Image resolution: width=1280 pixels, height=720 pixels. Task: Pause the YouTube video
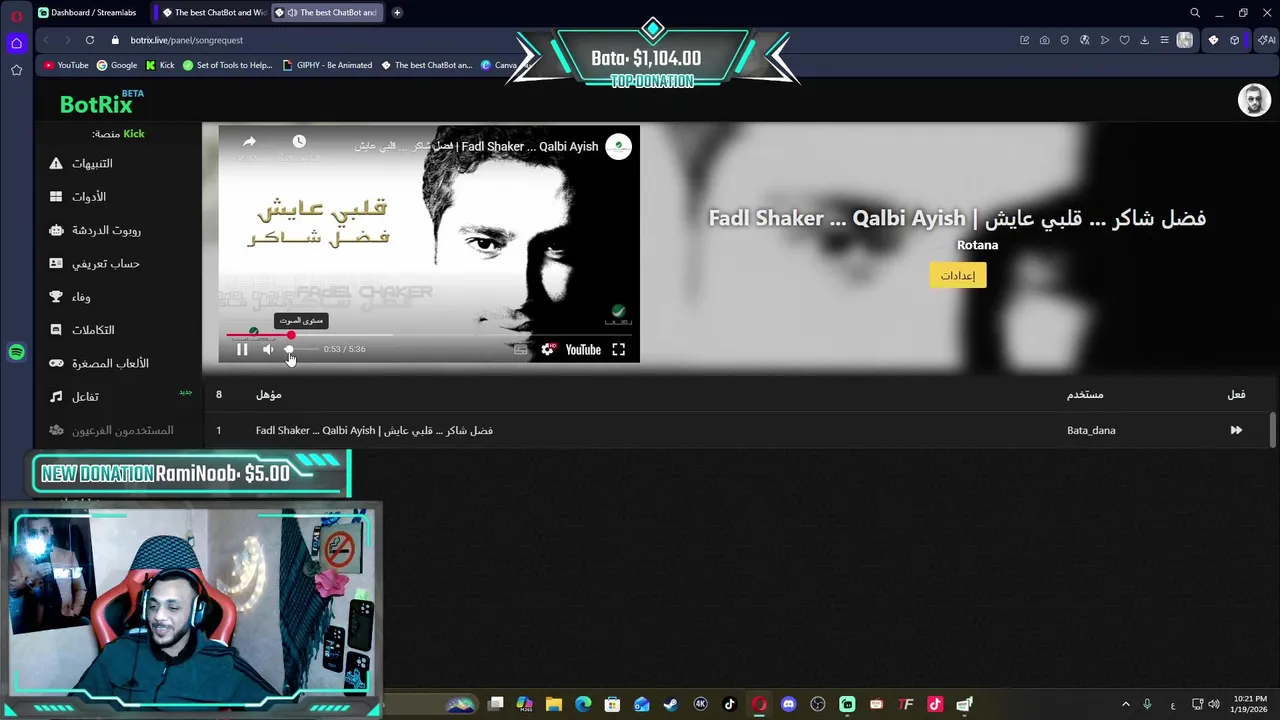click(x=242, y=349)
